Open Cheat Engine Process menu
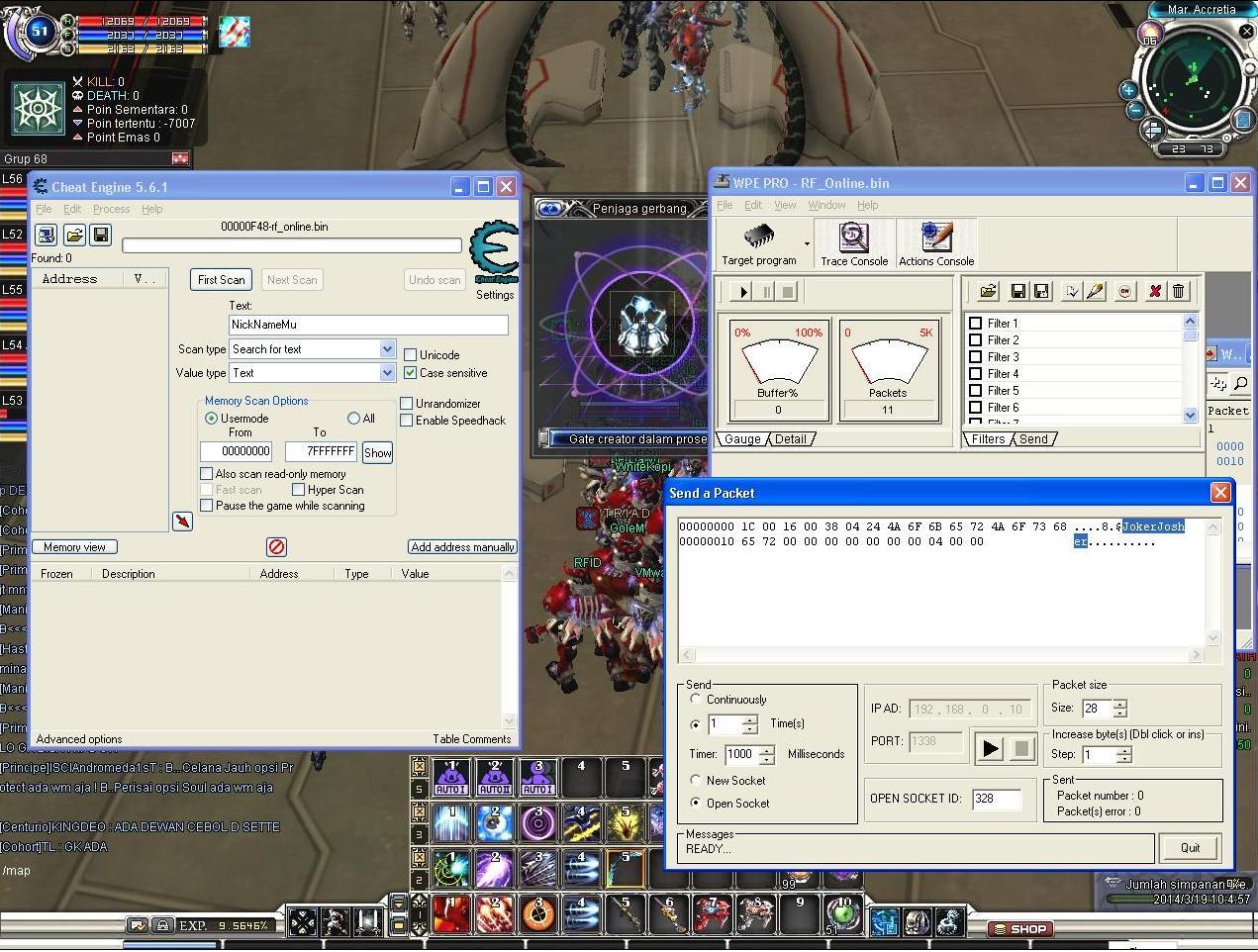 tap(111, 209)
